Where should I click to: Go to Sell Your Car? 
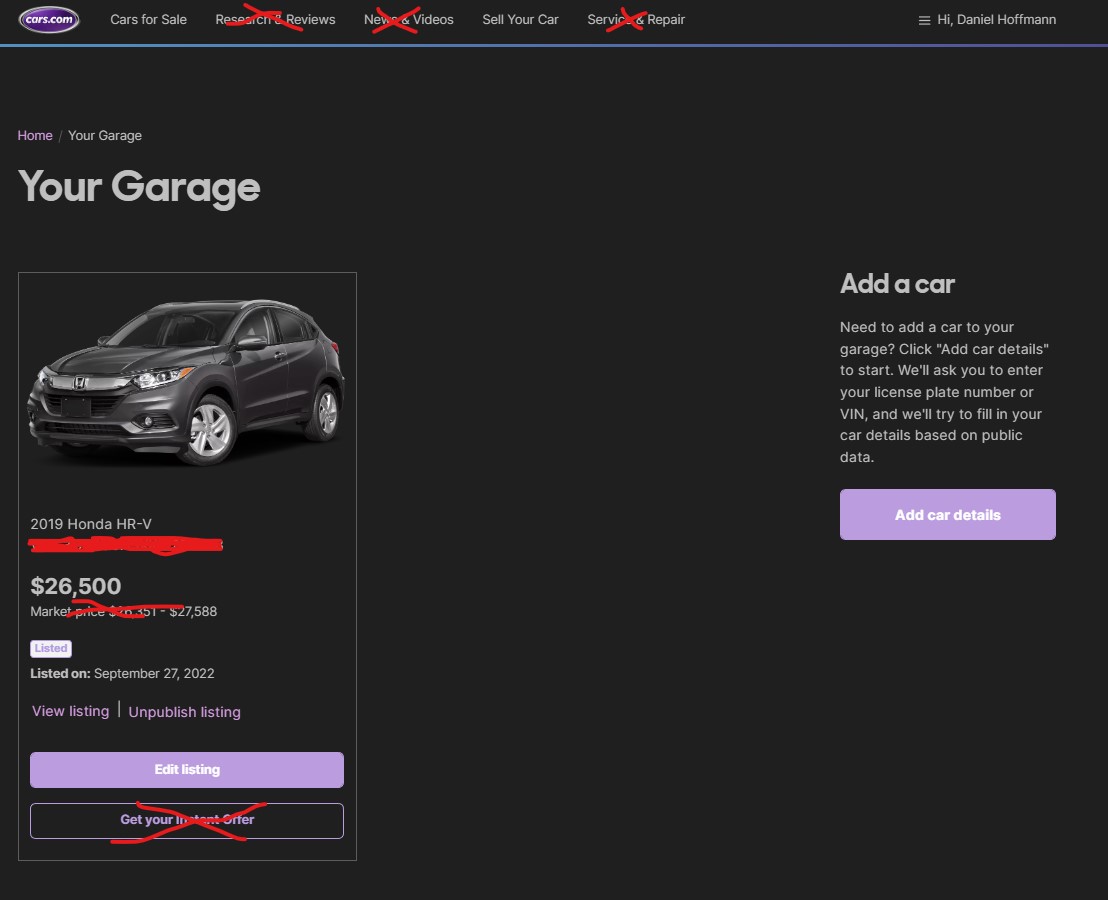[x=520, y=20]
